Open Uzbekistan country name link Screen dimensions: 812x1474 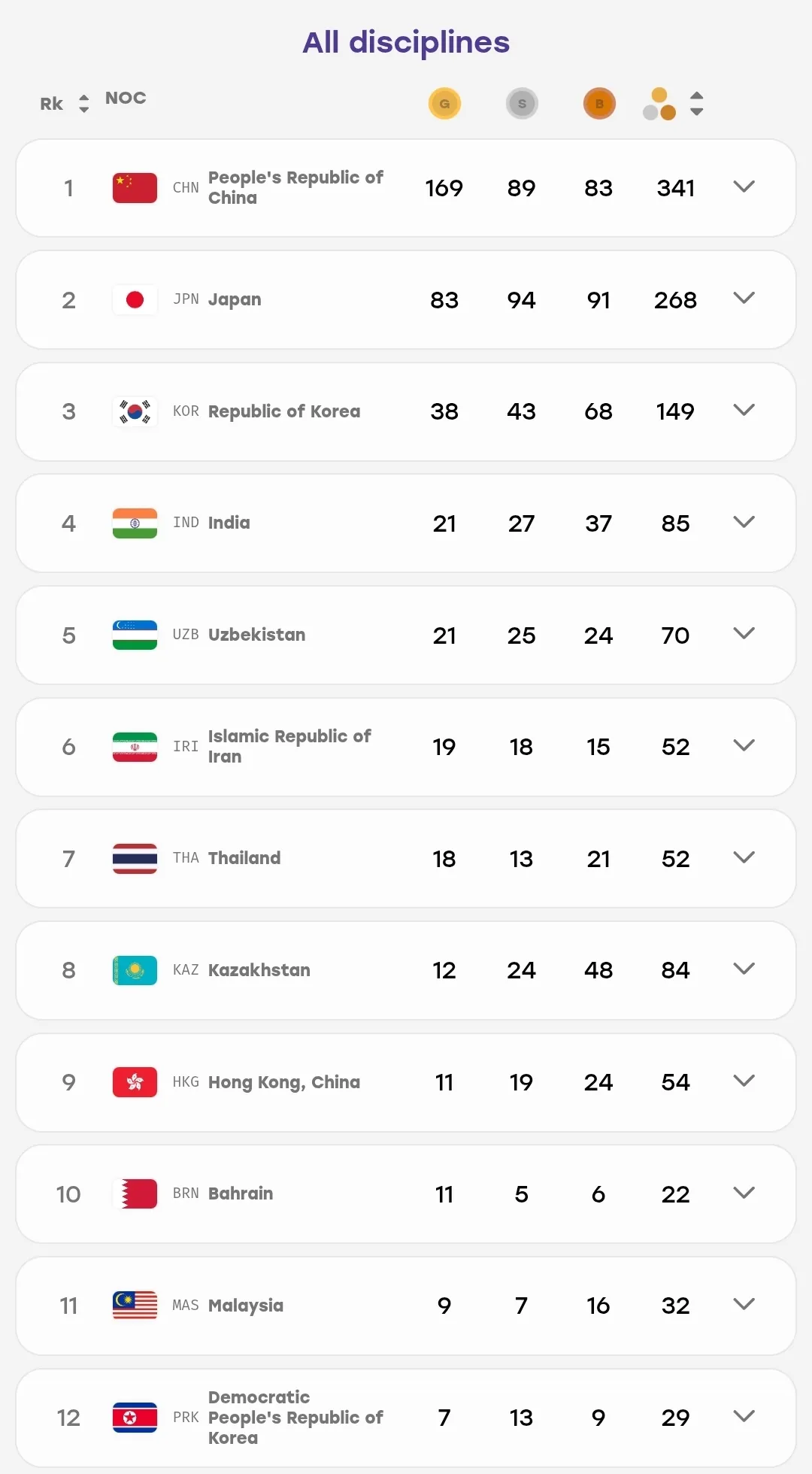[x=256, y=635]
